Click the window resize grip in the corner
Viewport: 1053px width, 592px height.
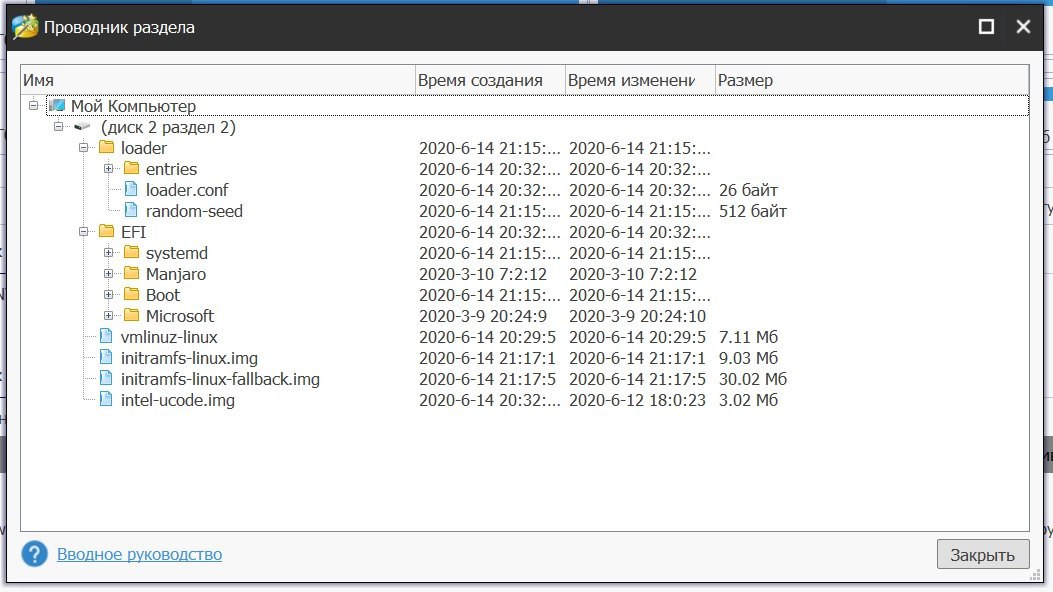coord(1035,575)
